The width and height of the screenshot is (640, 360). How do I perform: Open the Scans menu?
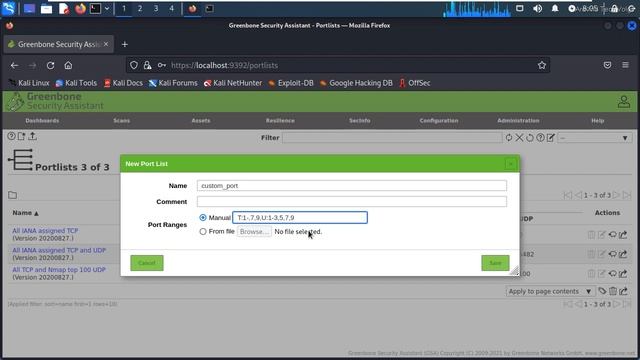(122, 121)
